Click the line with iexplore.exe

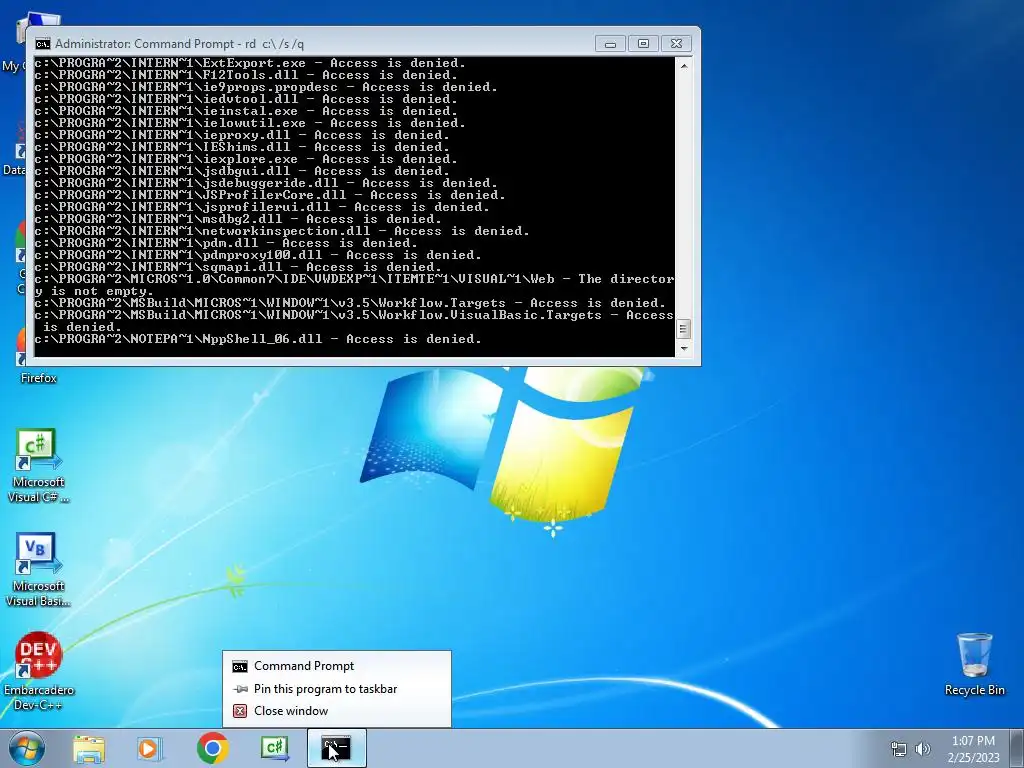pyautogui.click(x=246, y=159)
